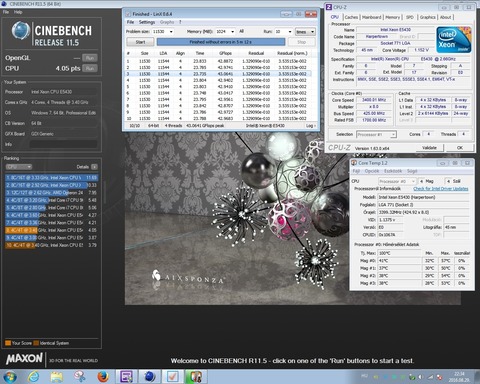
Task: Open Core Temp Opciók menu
Action: [372, 171]
